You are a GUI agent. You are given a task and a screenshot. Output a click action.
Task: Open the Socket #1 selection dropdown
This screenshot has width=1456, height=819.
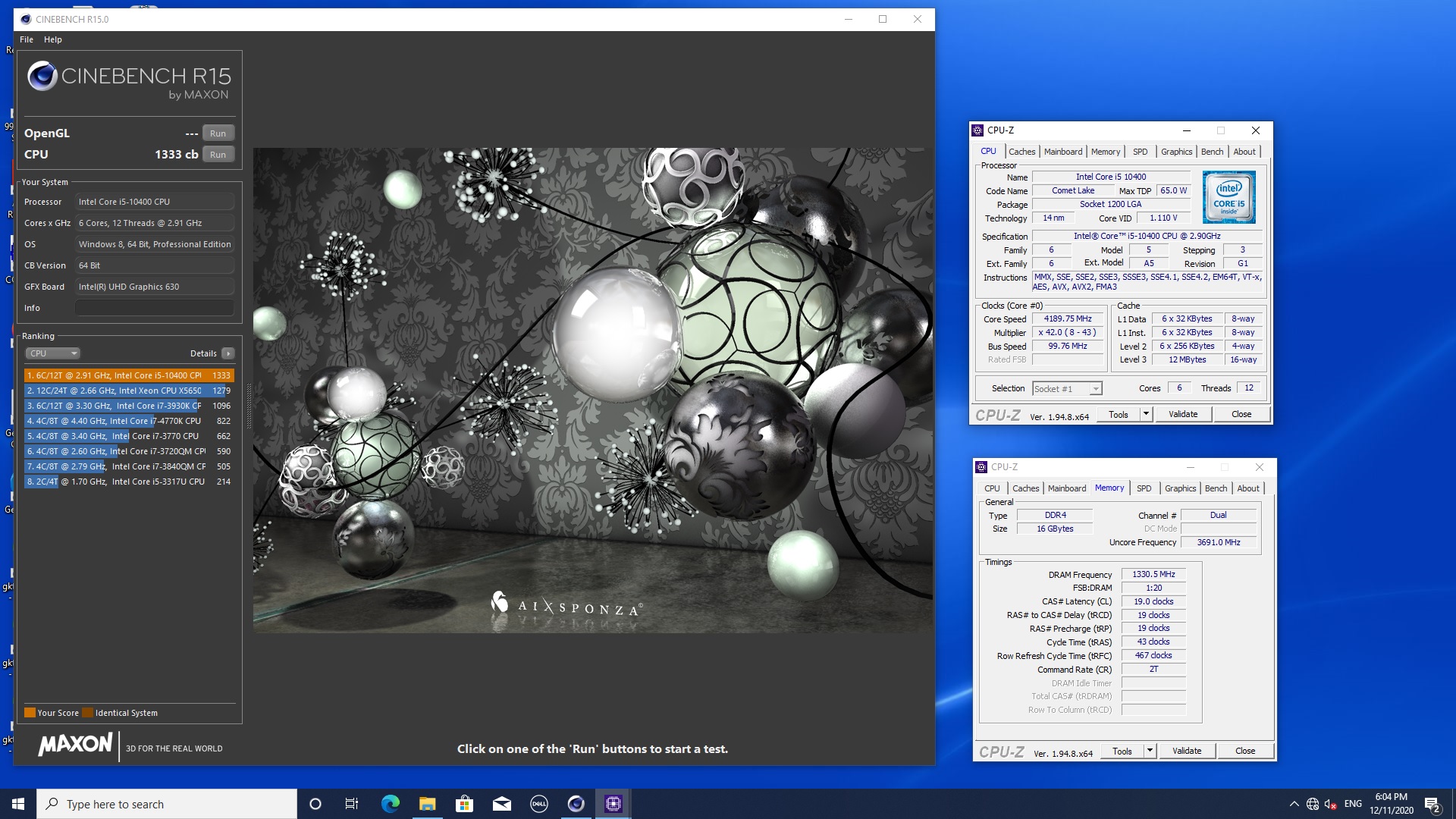point(1067,389)
